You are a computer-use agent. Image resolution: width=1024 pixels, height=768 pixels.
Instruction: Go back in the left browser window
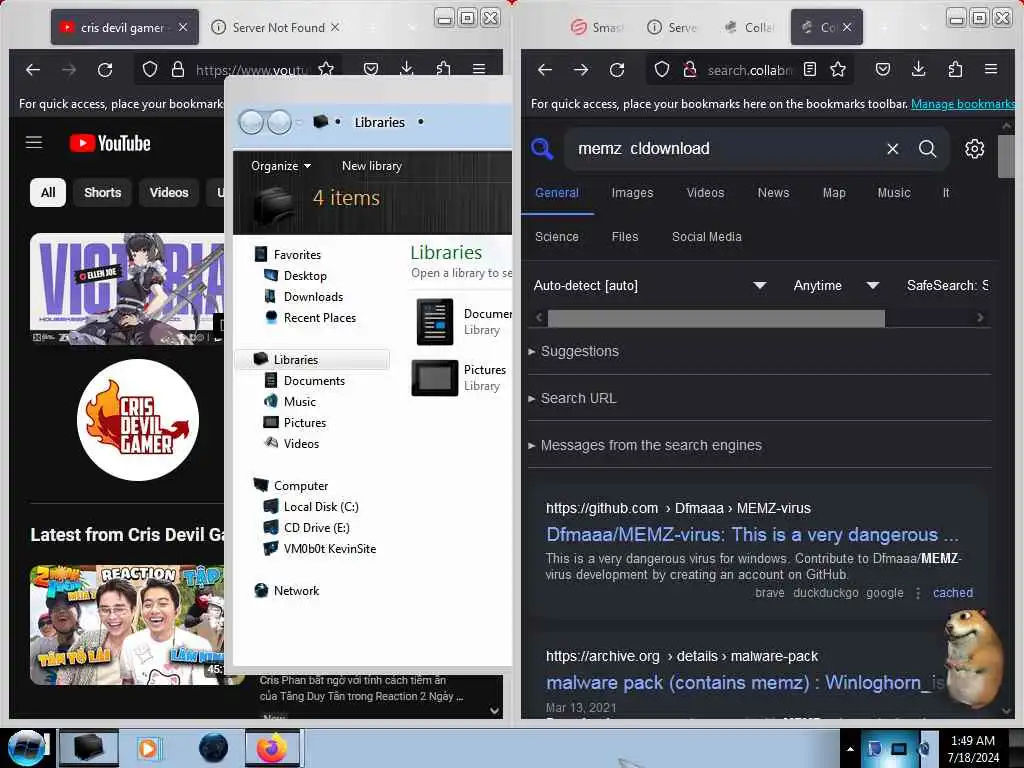[33, 69]
